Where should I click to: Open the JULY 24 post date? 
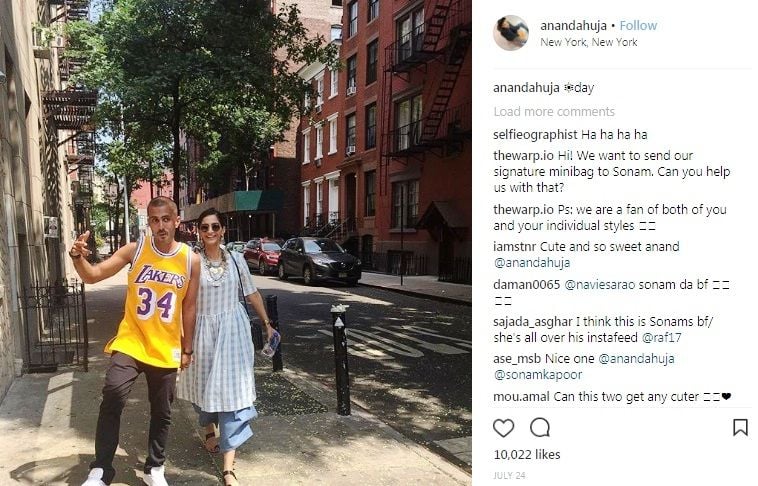(509, 475)
